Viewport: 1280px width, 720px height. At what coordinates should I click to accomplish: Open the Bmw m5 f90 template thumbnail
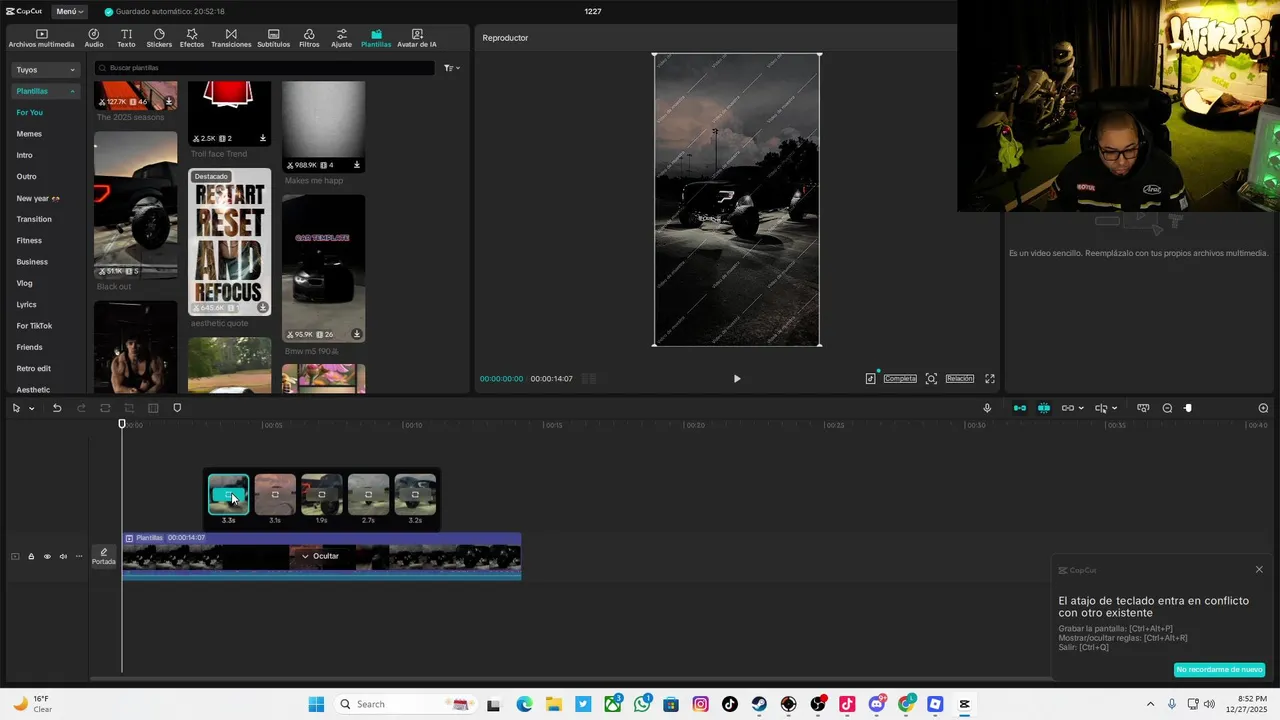point(323,268)
